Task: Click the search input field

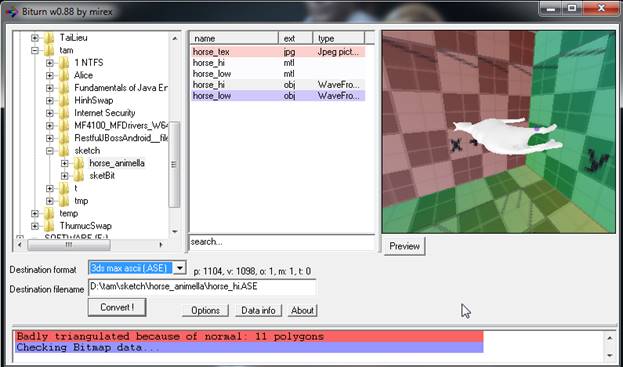Action: [281, 242]
